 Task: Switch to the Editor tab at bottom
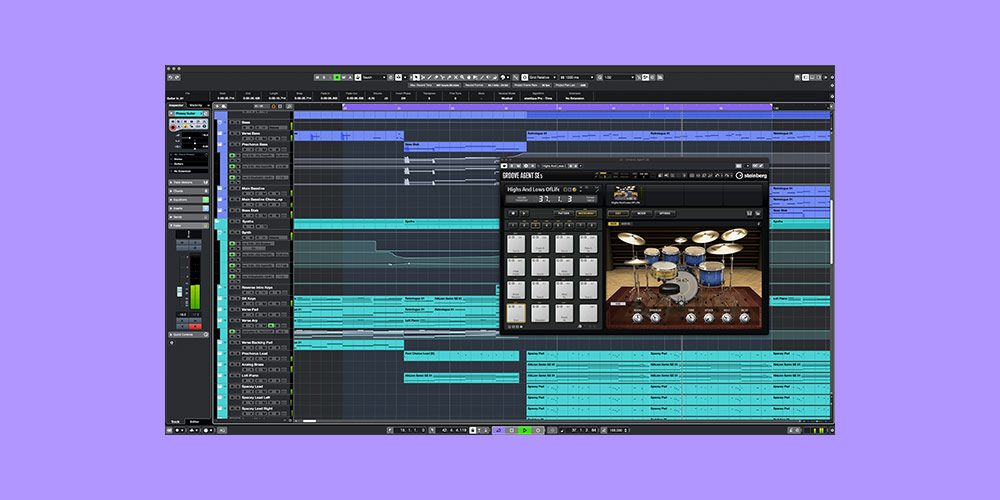click(195, 422)
